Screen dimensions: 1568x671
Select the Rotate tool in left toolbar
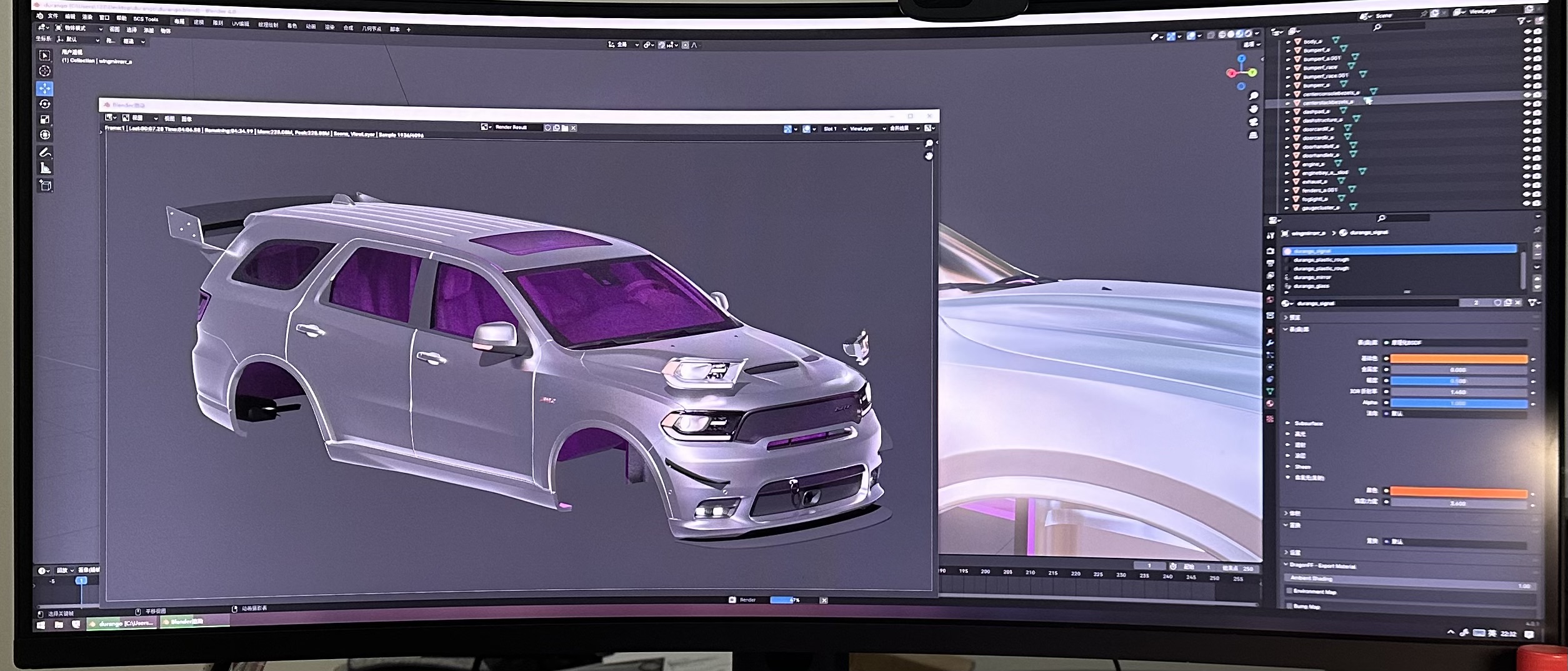point(45,104)
